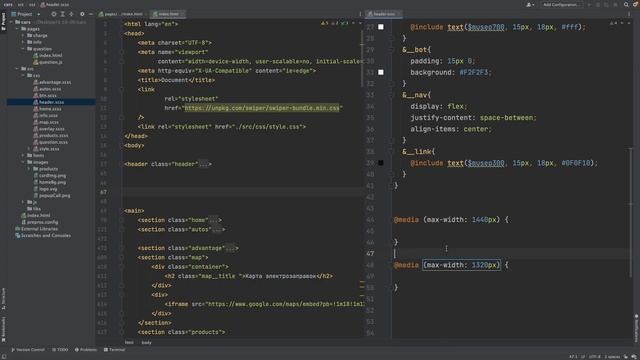Toggle the Project vertical side tab

click(x=3, y=21)
